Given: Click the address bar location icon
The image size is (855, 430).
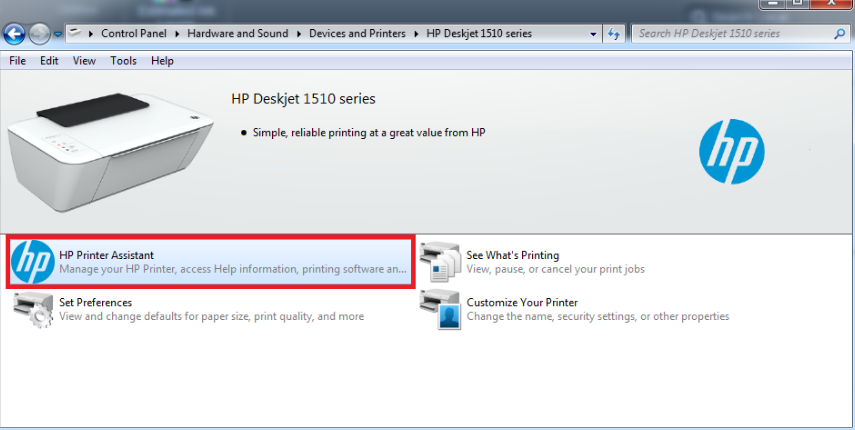Looking at the screenshot, I should 75,33.
